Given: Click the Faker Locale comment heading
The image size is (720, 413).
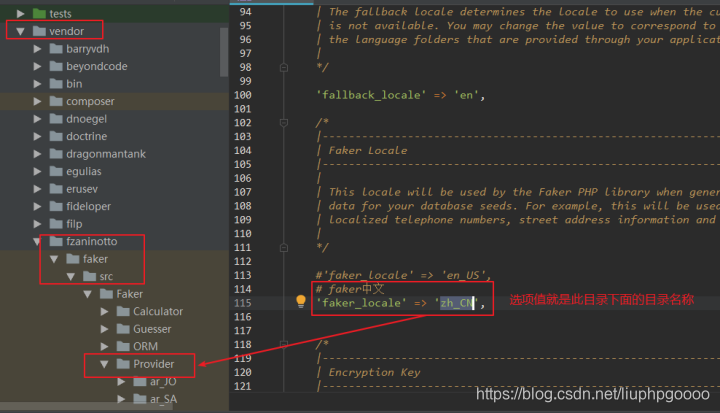Looking at the screenshot, I should click(x=368, y=151).
